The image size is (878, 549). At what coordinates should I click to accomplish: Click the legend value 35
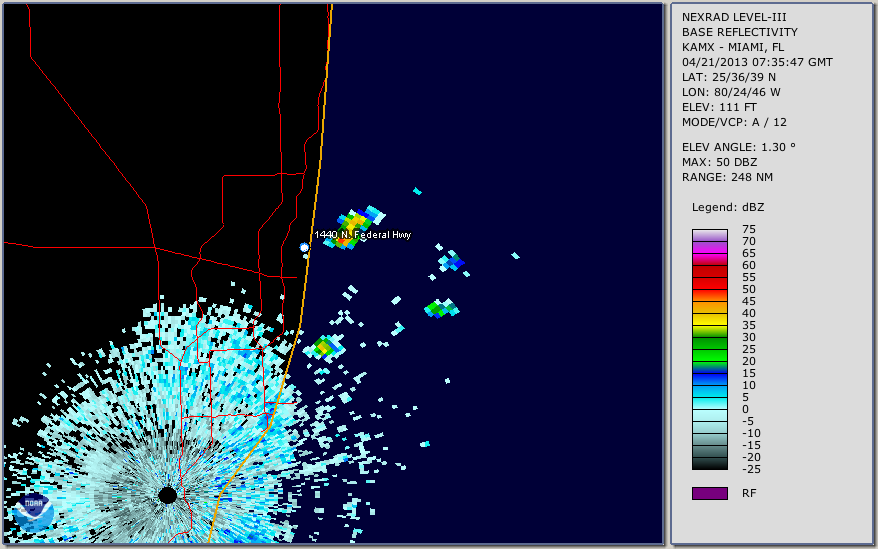click(749, 325)
